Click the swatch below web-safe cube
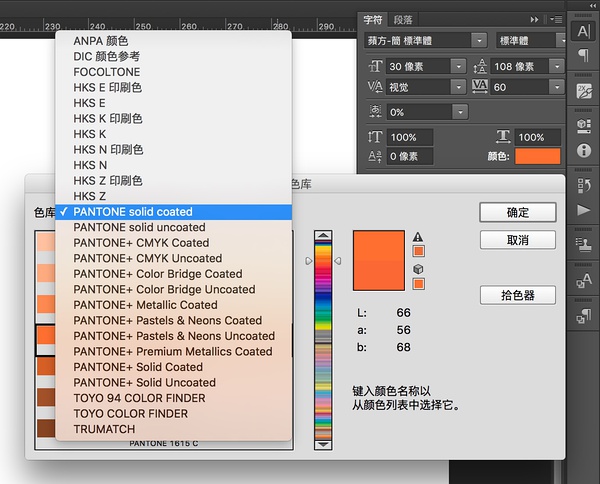600x484 pixels. tap(419, 284)
